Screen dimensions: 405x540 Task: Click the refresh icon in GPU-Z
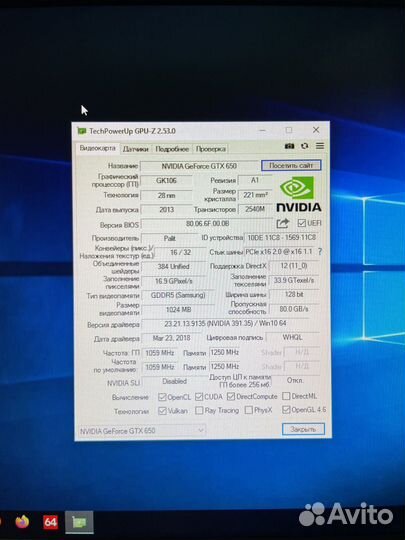304,146
